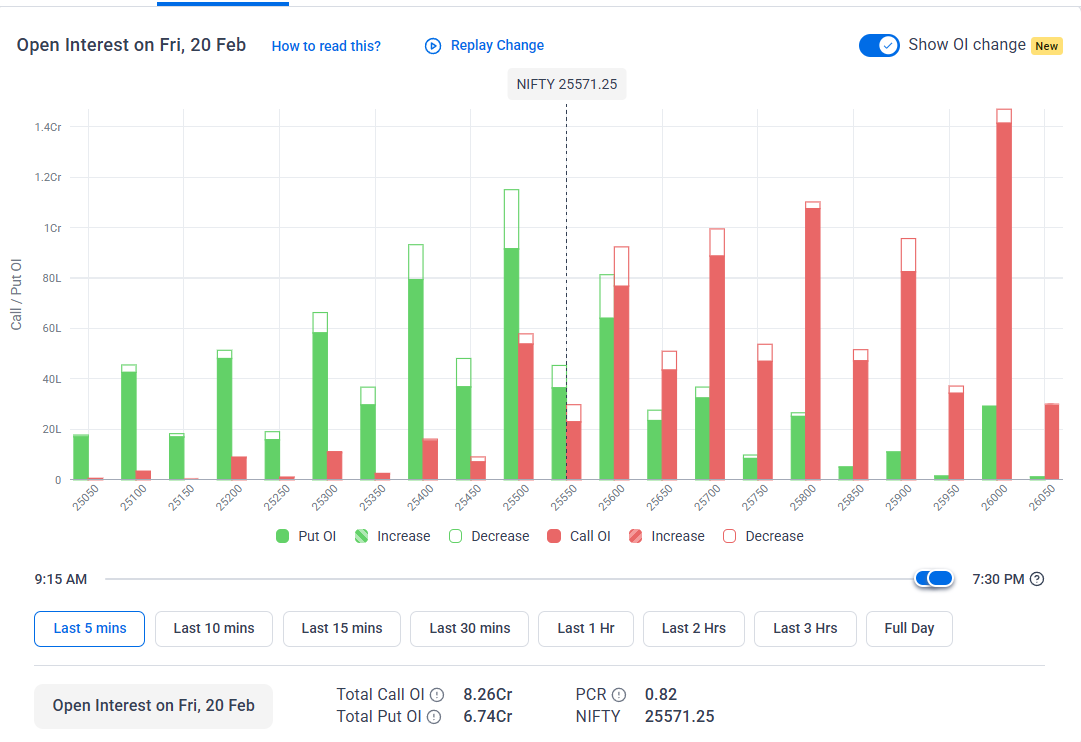This screenshot has height=742, width=1081.
Task: Select the Last 5 mins range
Action: tap(90, 628)
